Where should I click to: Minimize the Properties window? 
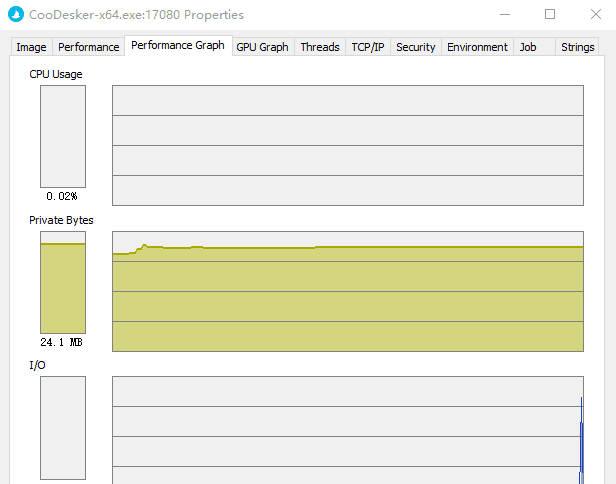click(505, 15)
